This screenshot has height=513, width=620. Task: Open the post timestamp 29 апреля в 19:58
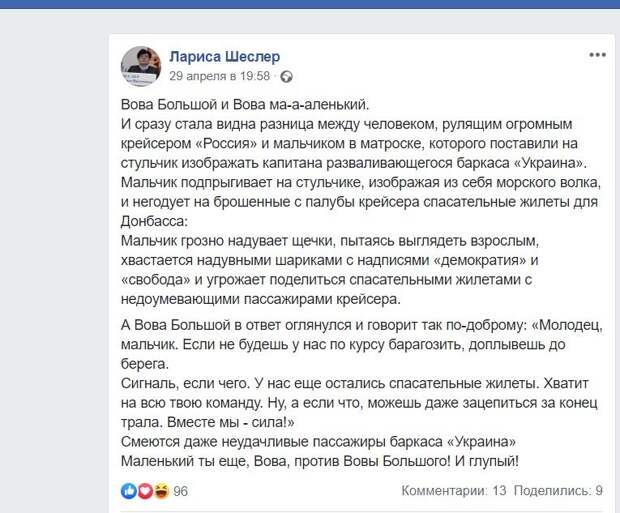coord(219,76)
